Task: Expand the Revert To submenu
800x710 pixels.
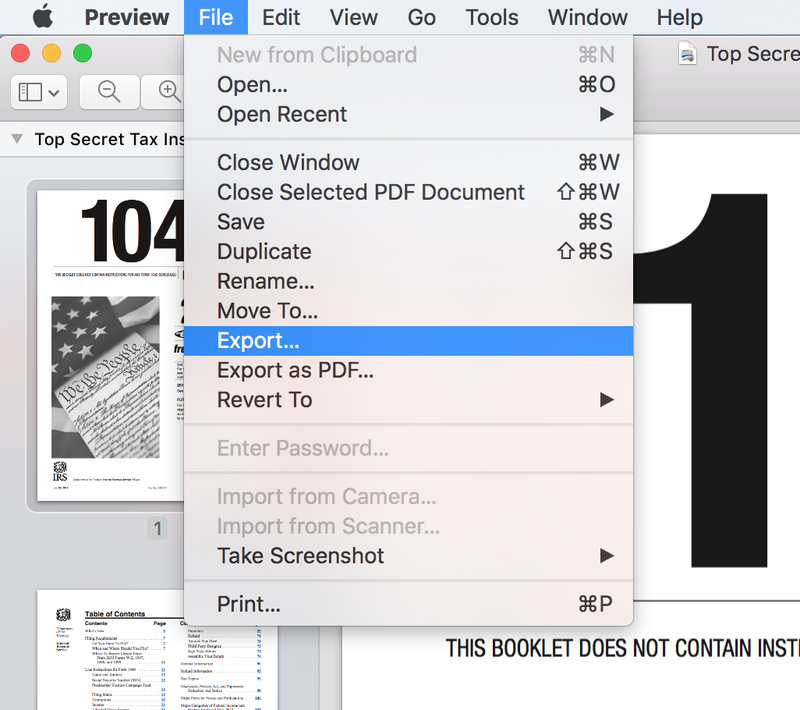Action: (408, 400)
